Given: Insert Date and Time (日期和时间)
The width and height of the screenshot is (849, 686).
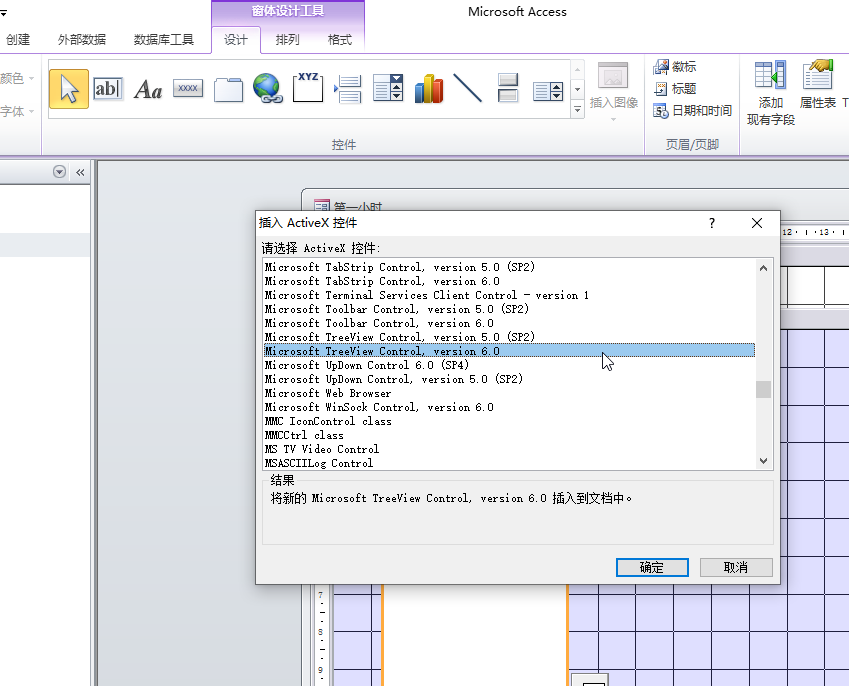Looking at the screenshot, I should coord(693,110).
